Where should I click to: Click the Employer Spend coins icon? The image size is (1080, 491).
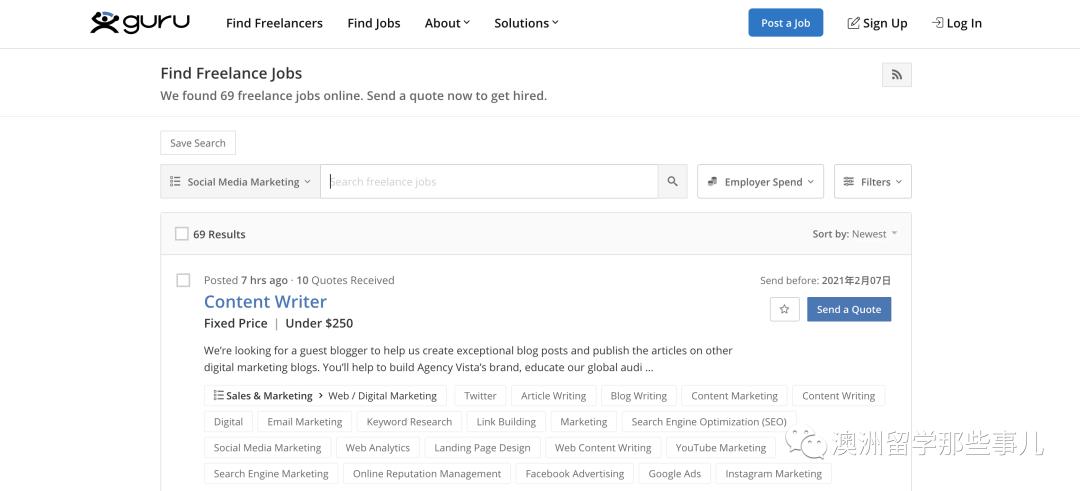713,182
